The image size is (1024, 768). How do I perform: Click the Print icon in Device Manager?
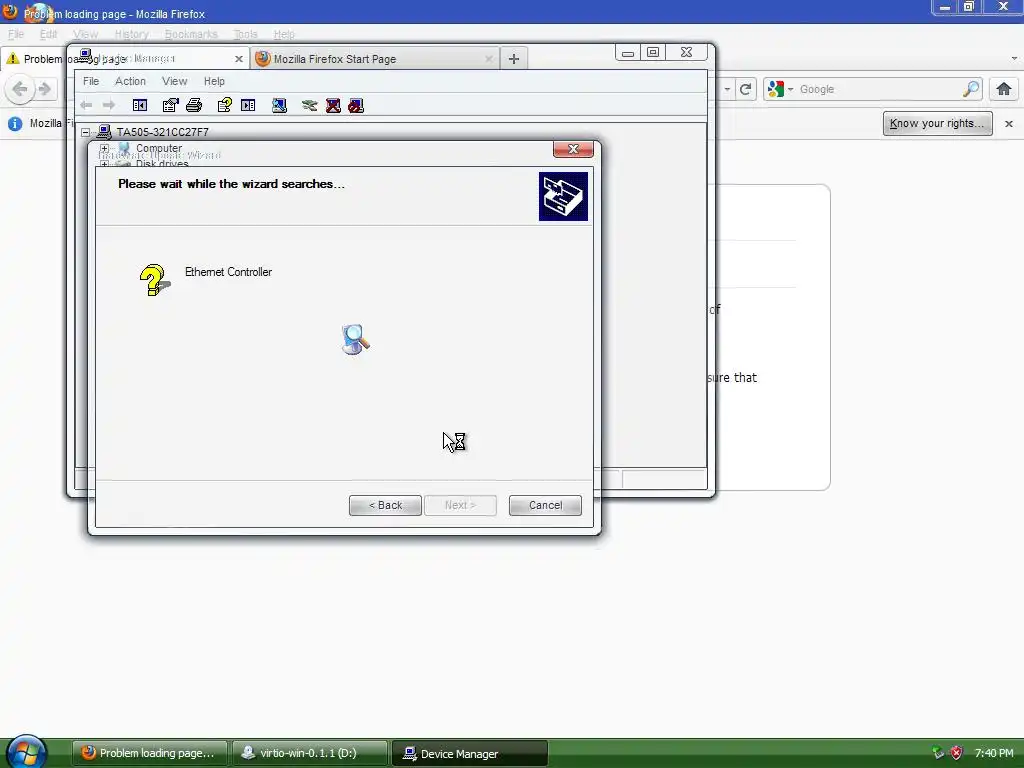click(194, 105)
